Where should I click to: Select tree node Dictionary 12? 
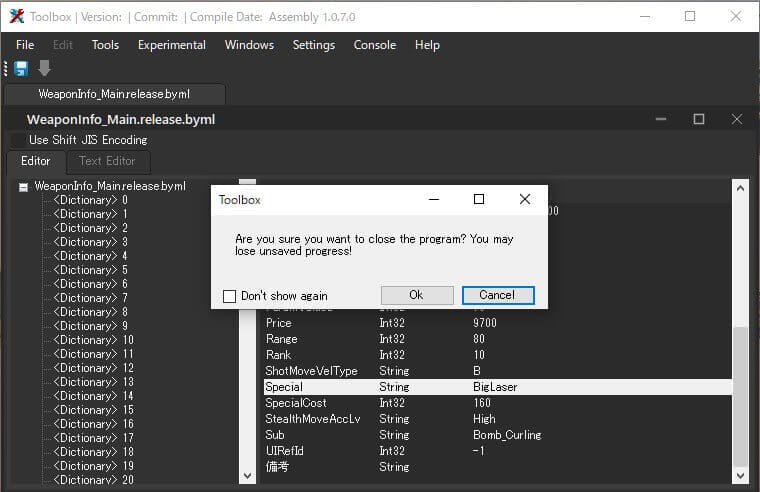[94, 368]
